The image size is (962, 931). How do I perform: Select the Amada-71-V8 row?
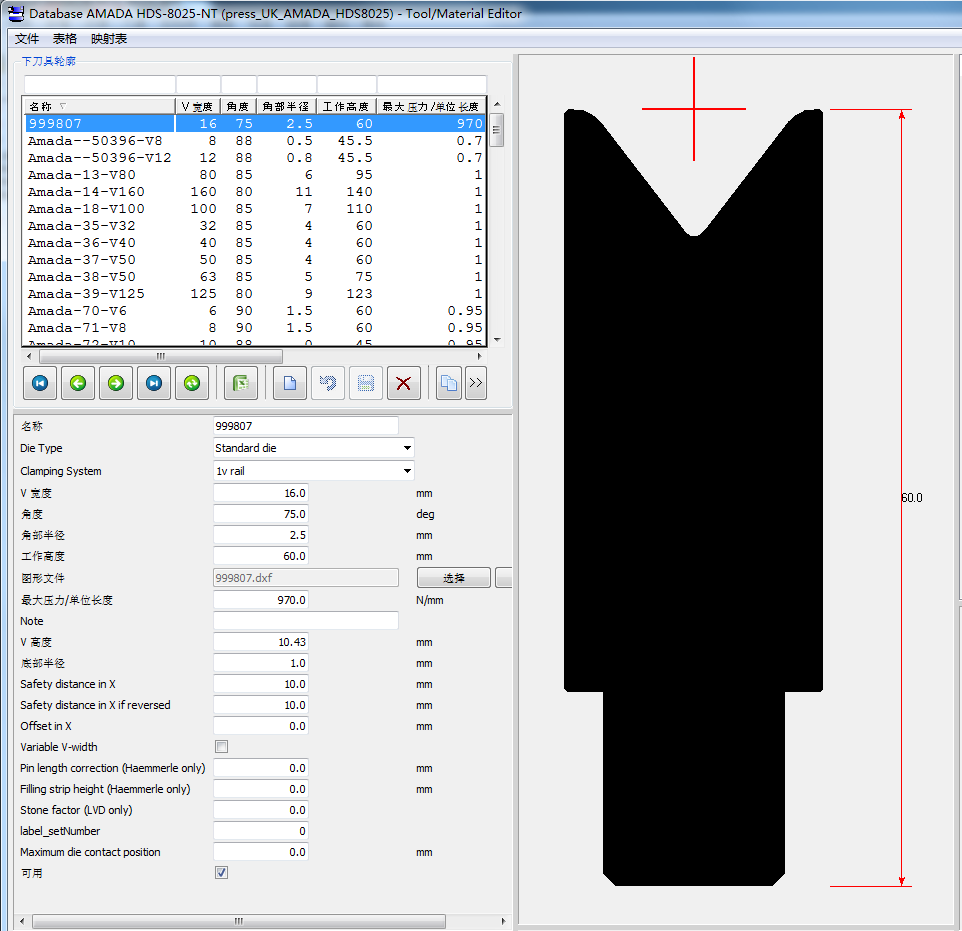click(255, 328)
